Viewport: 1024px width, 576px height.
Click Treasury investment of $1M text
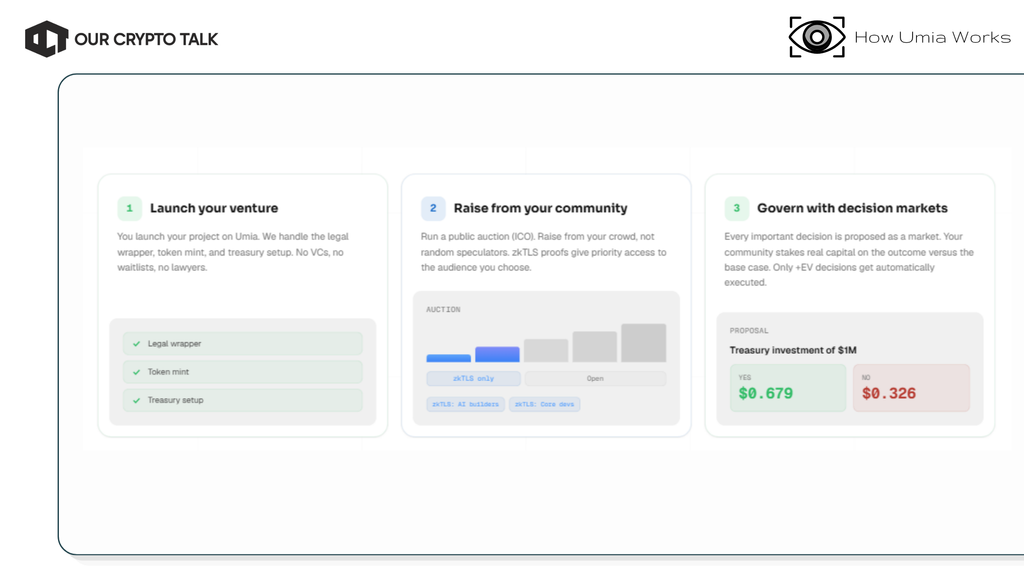(x=793, y=350)
